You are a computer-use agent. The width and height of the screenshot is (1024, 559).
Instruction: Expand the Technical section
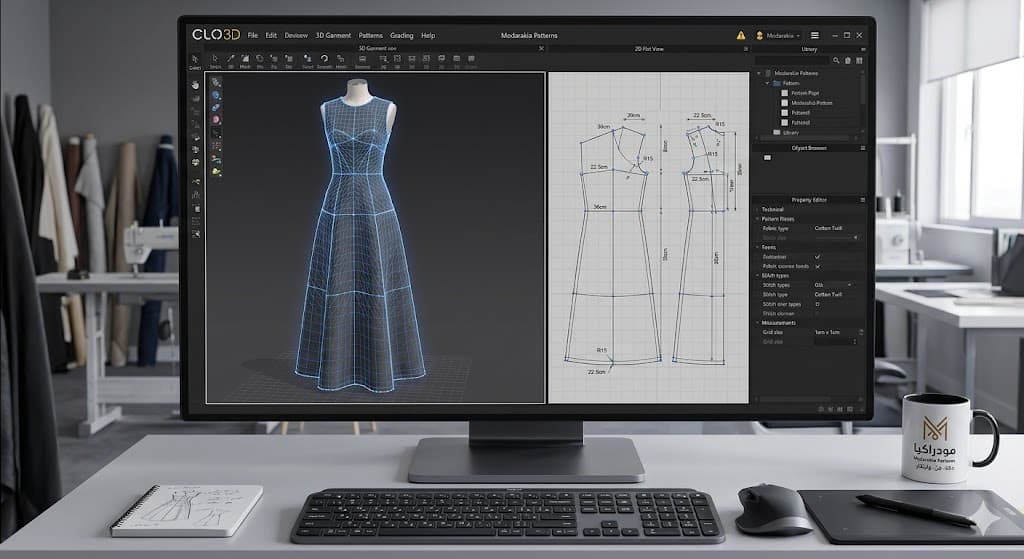point(758,210)
